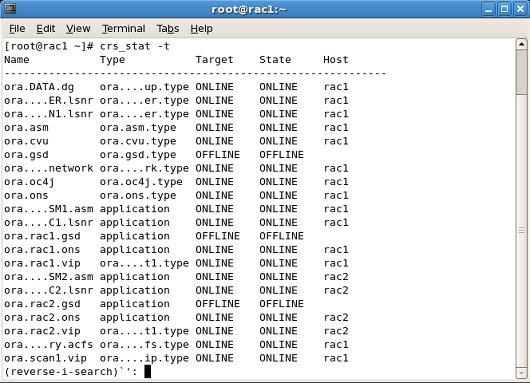530x383 pixels.
Task: Click the 'ora.ons.type' type value
Action: point(138,195)
